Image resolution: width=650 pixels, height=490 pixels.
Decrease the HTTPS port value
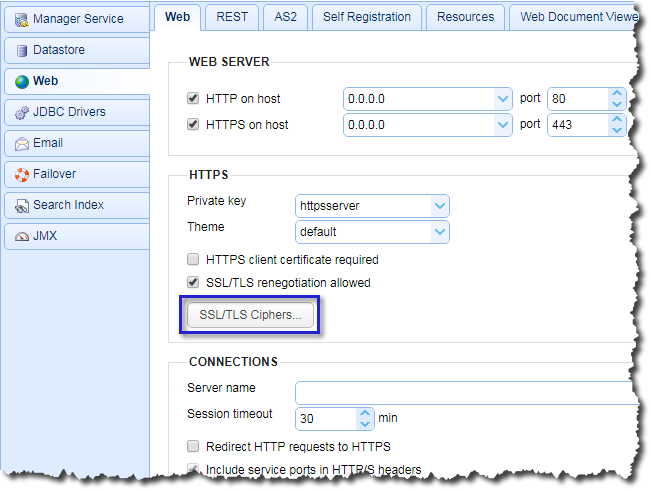click(x=617, y=130)
